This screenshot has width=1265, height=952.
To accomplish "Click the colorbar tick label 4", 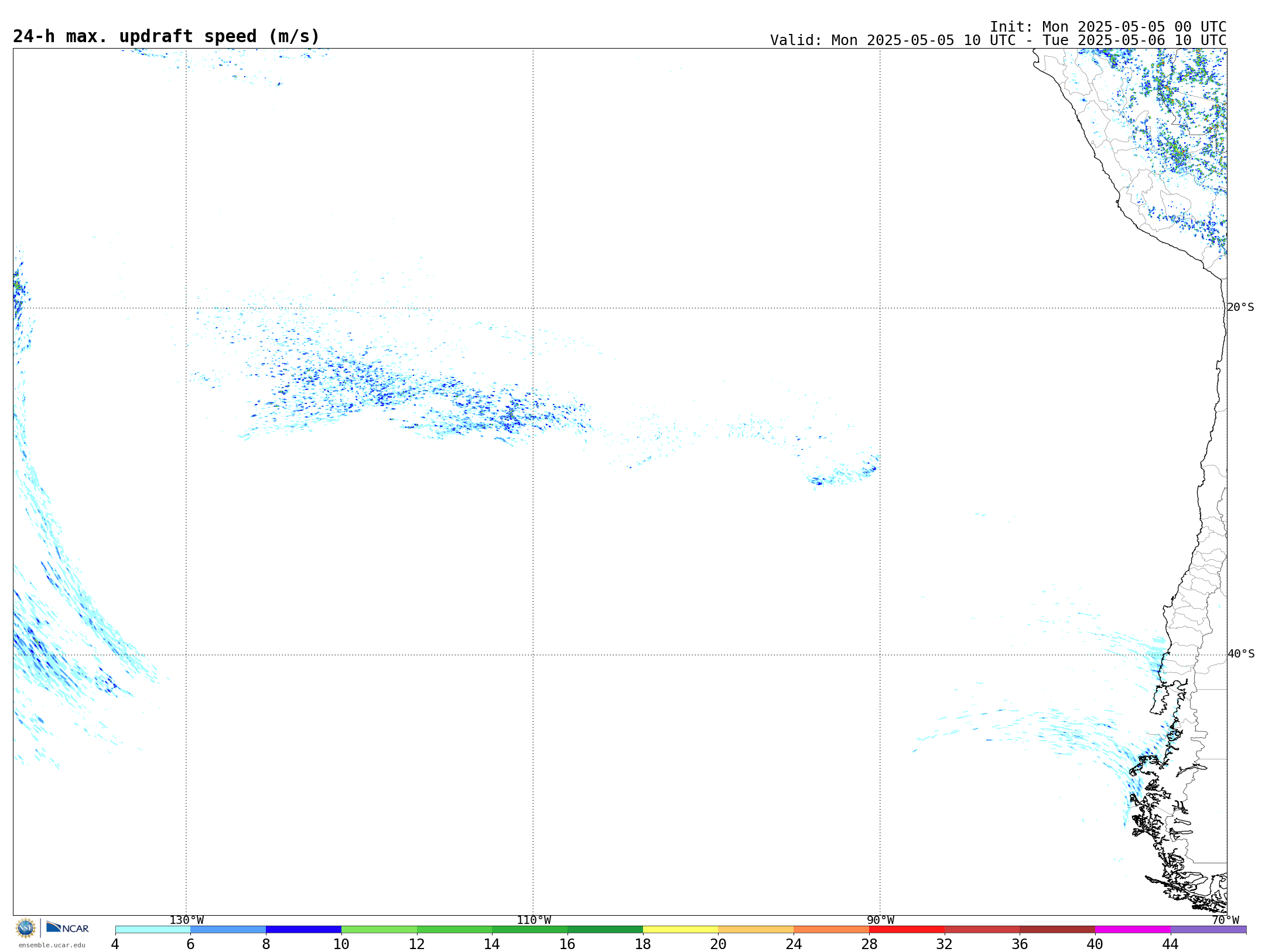I will pyautogui.click(x=115, y=944).
